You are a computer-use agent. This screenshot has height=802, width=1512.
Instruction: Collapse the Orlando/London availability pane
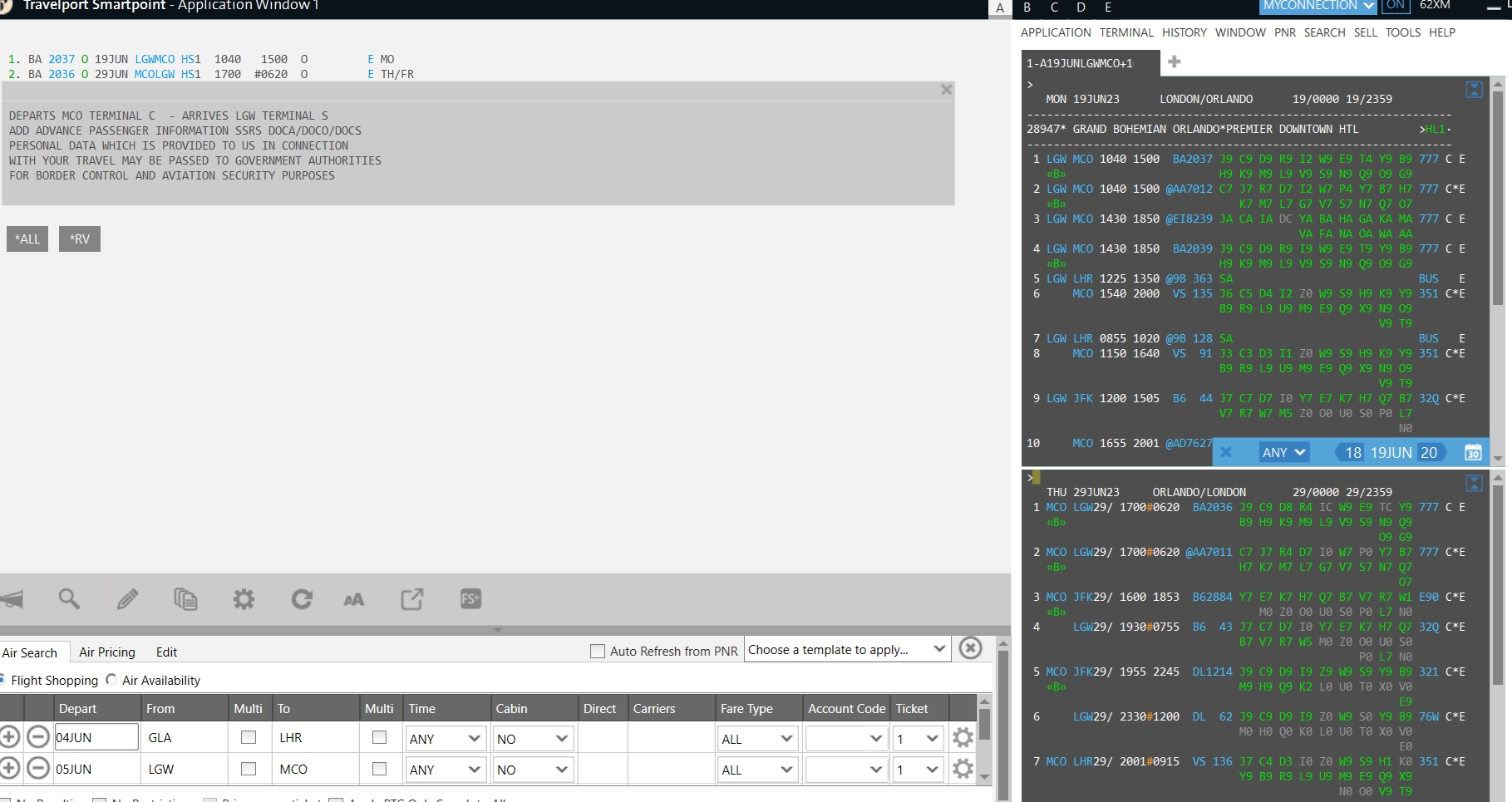[x=1475, y=483]
